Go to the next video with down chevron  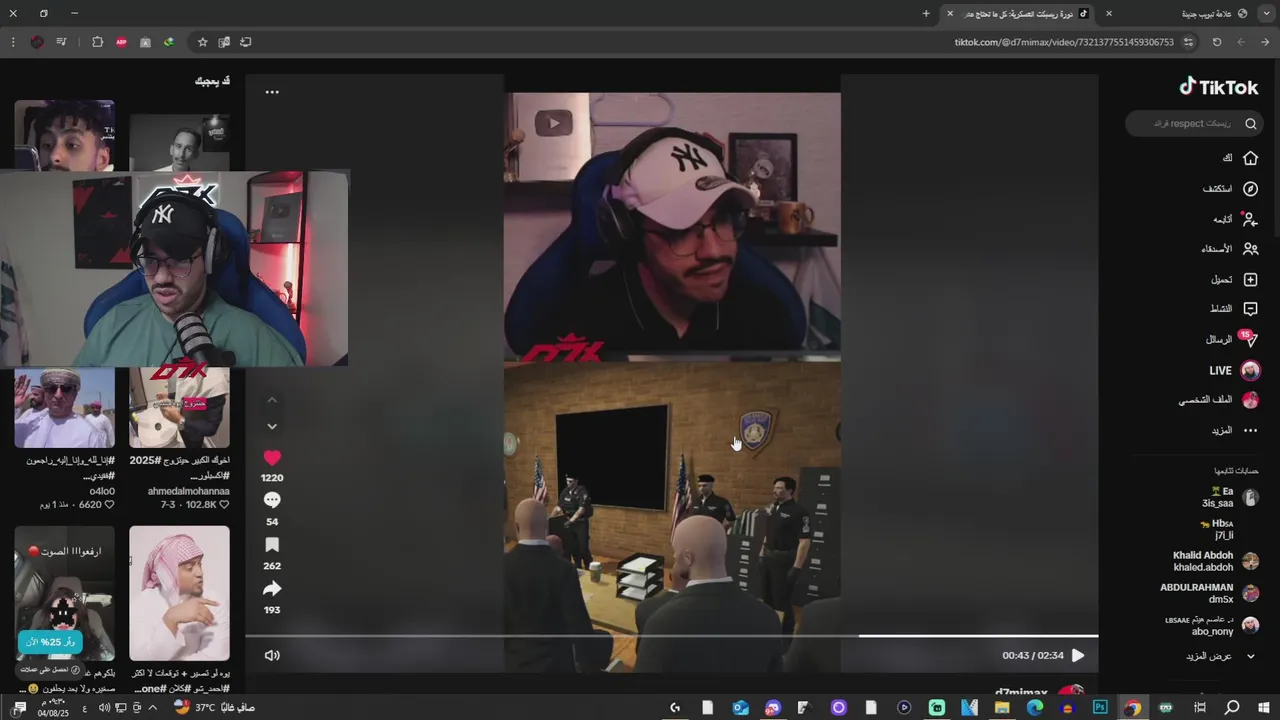click(x=272, y=426)
